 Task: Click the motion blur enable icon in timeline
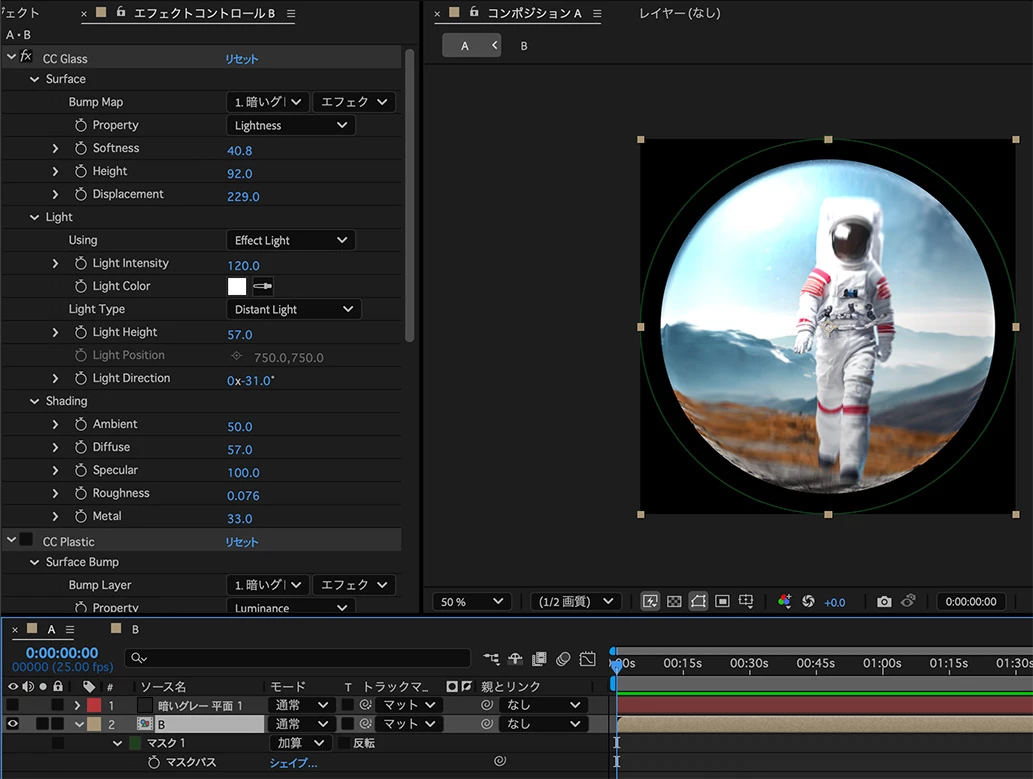(563, 659)
